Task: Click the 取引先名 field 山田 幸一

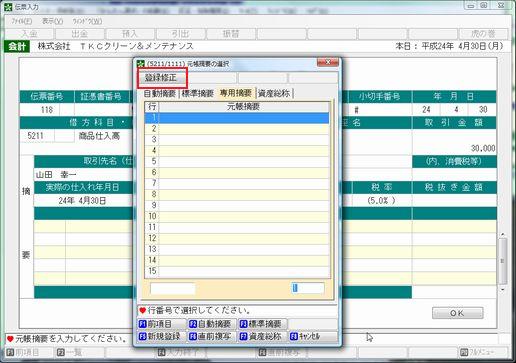Action: [x=56, y=174]
